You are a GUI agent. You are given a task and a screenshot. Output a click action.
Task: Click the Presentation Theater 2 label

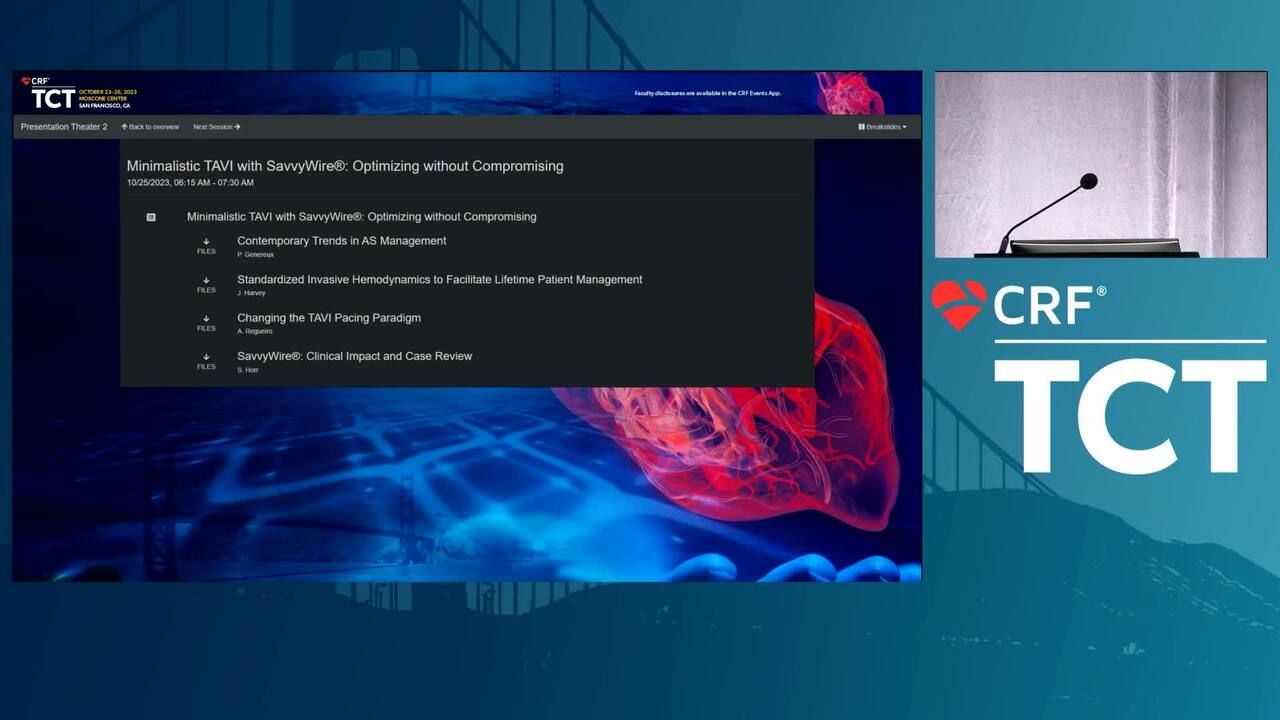[64, 127]
